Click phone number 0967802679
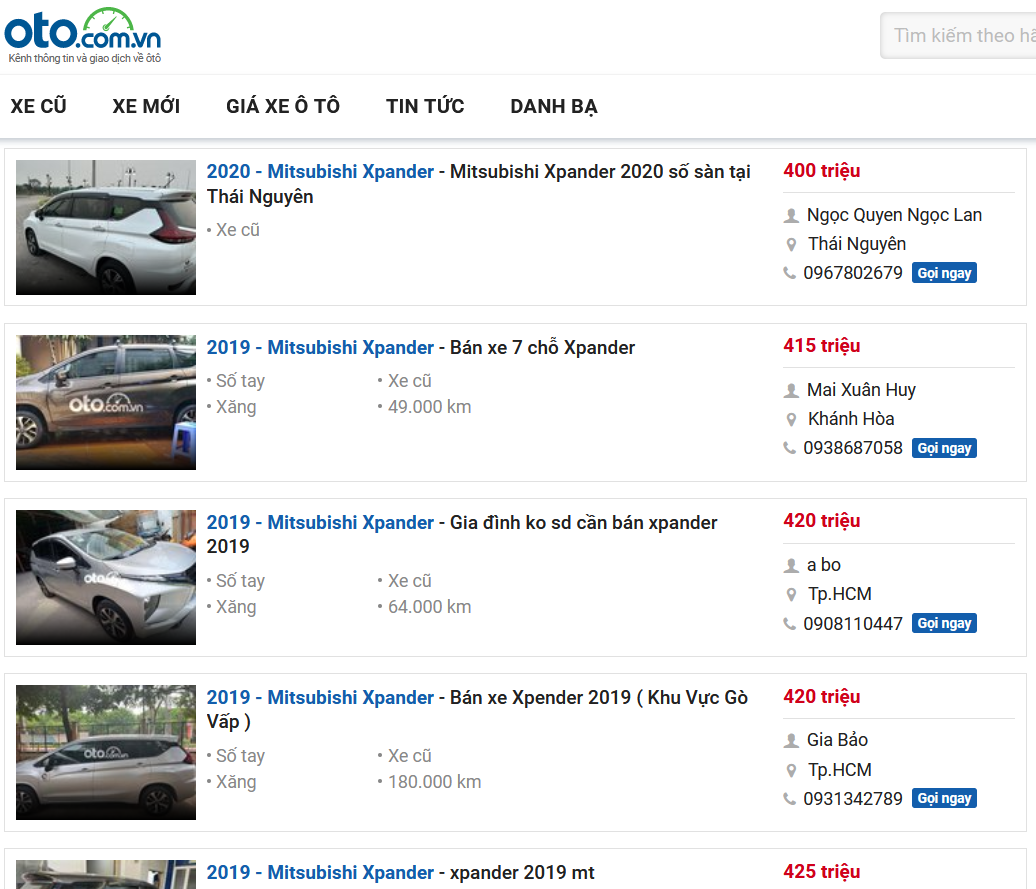Viewport: 1036px width, 889px height. [x=853, y=273]
